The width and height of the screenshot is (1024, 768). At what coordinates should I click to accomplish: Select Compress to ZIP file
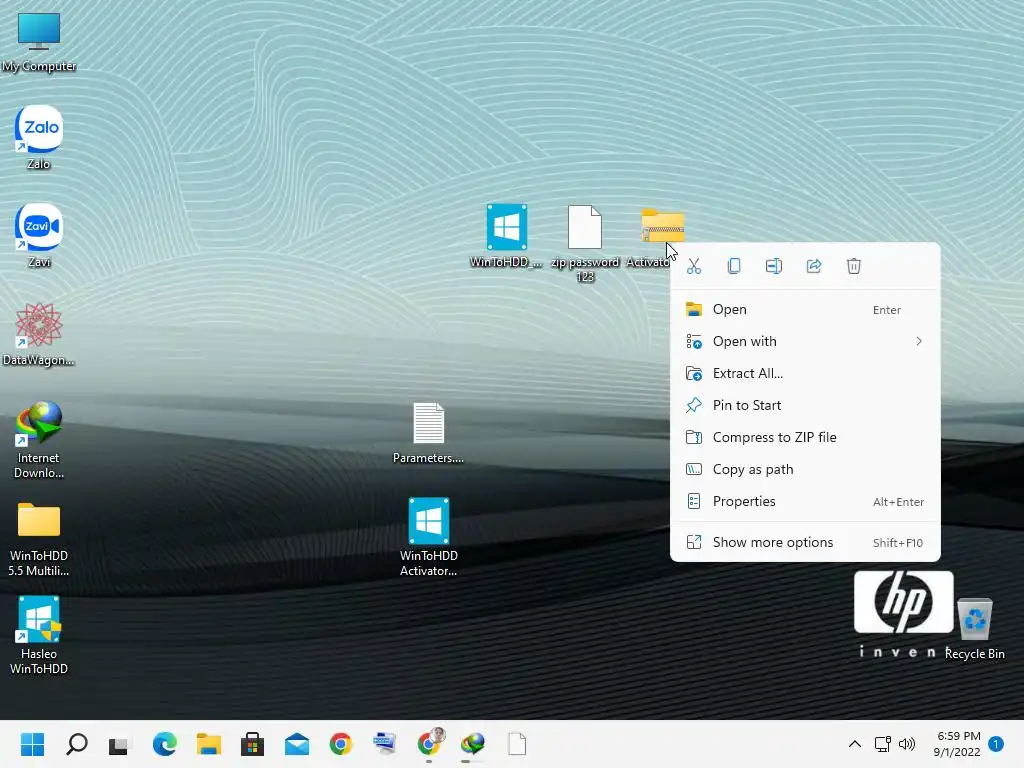(805, 438)
